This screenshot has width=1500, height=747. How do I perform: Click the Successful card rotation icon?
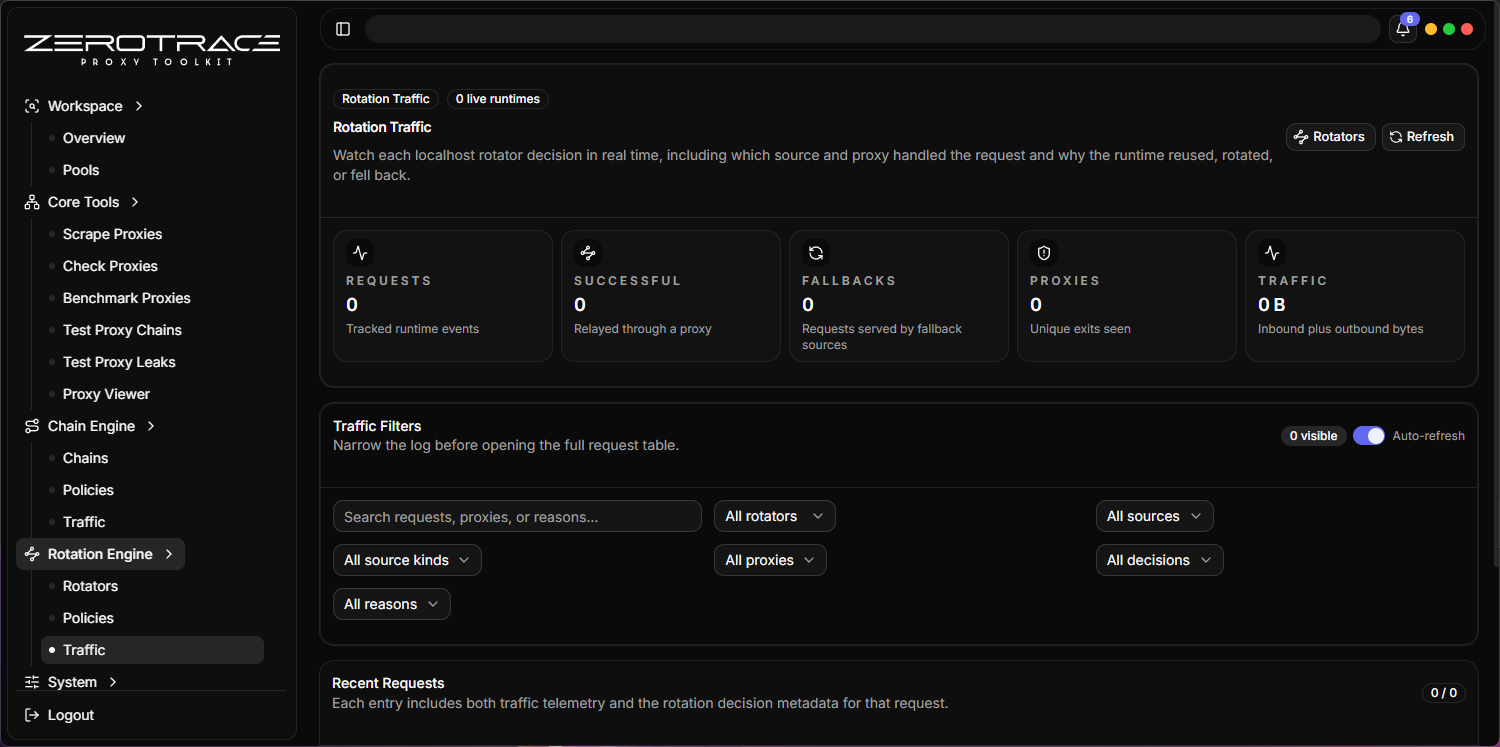(588, 253)
